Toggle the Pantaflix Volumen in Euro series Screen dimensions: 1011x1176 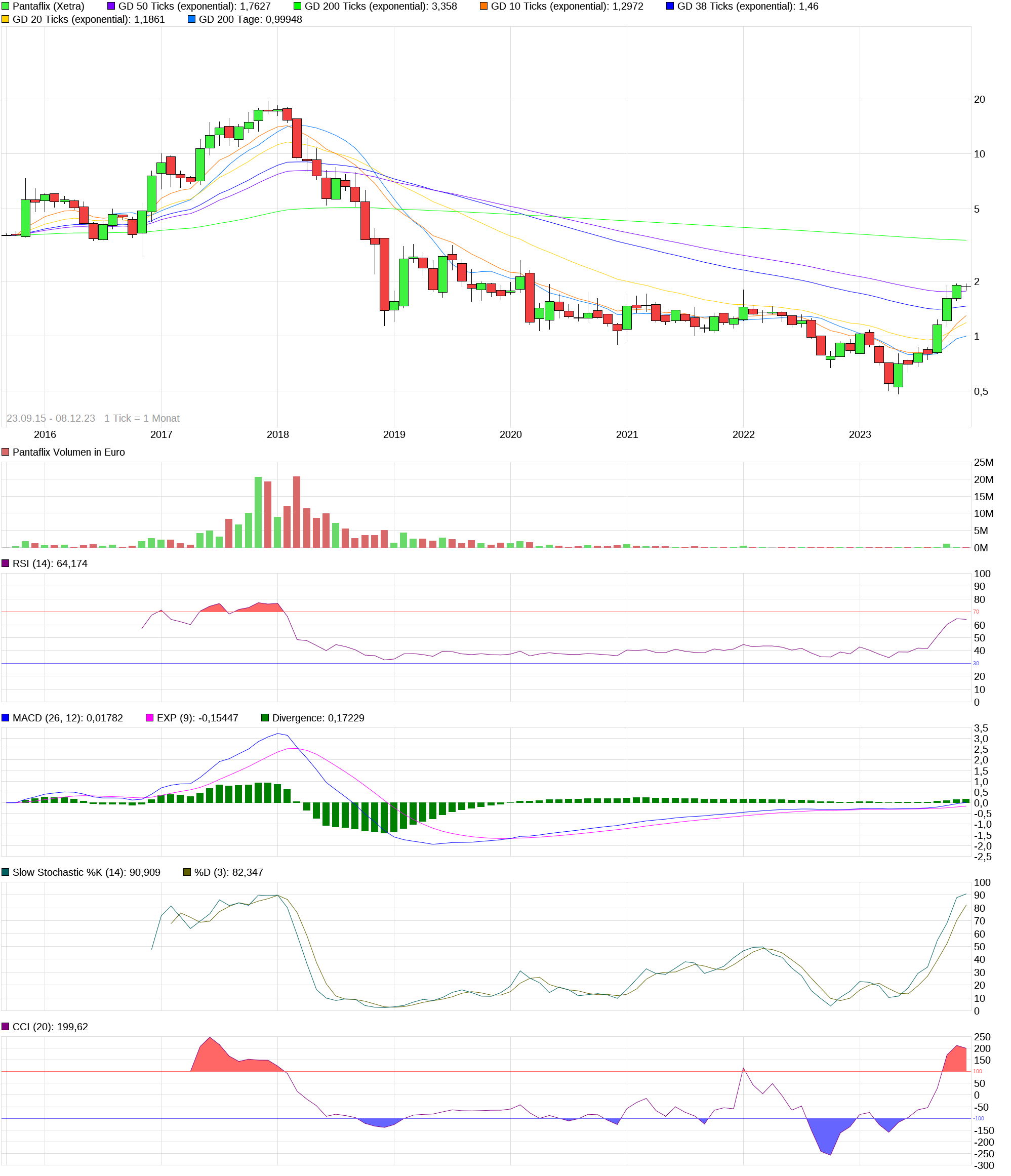coord(6,453)
